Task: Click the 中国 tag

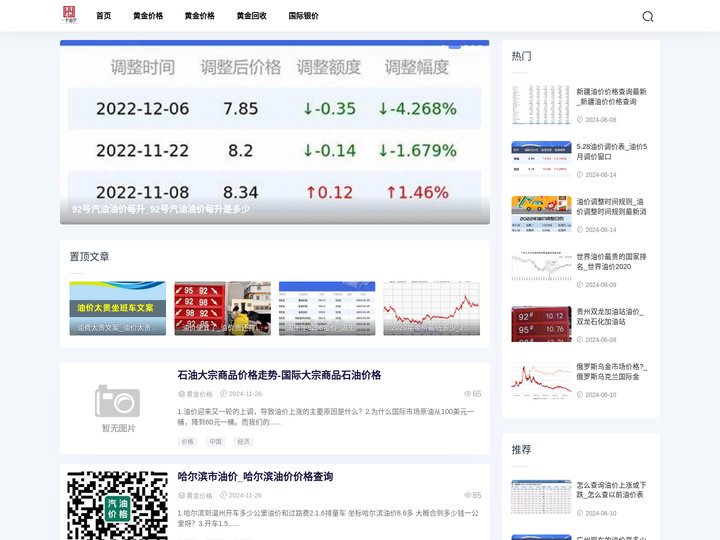Action: (x=215, y=442)
